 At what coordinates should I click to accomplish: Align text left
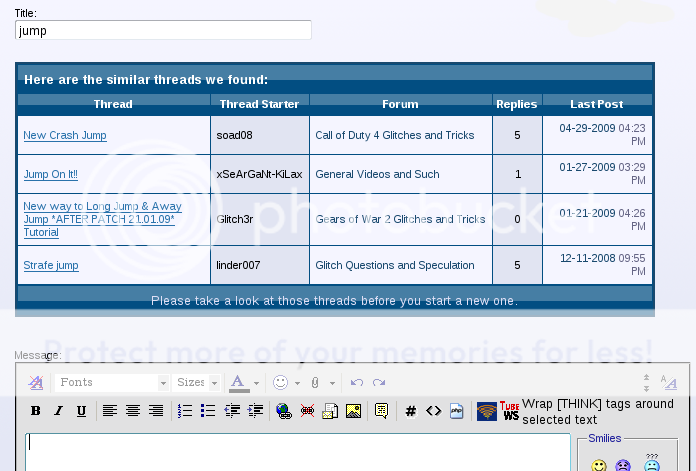point(110,411)
